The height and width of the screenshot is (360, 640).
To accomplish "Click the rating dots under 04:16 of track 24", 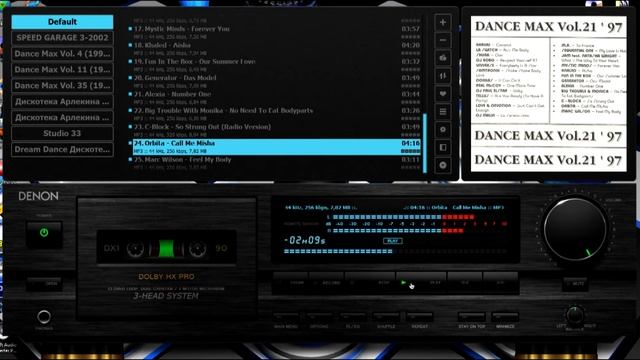I will [410, 151].
